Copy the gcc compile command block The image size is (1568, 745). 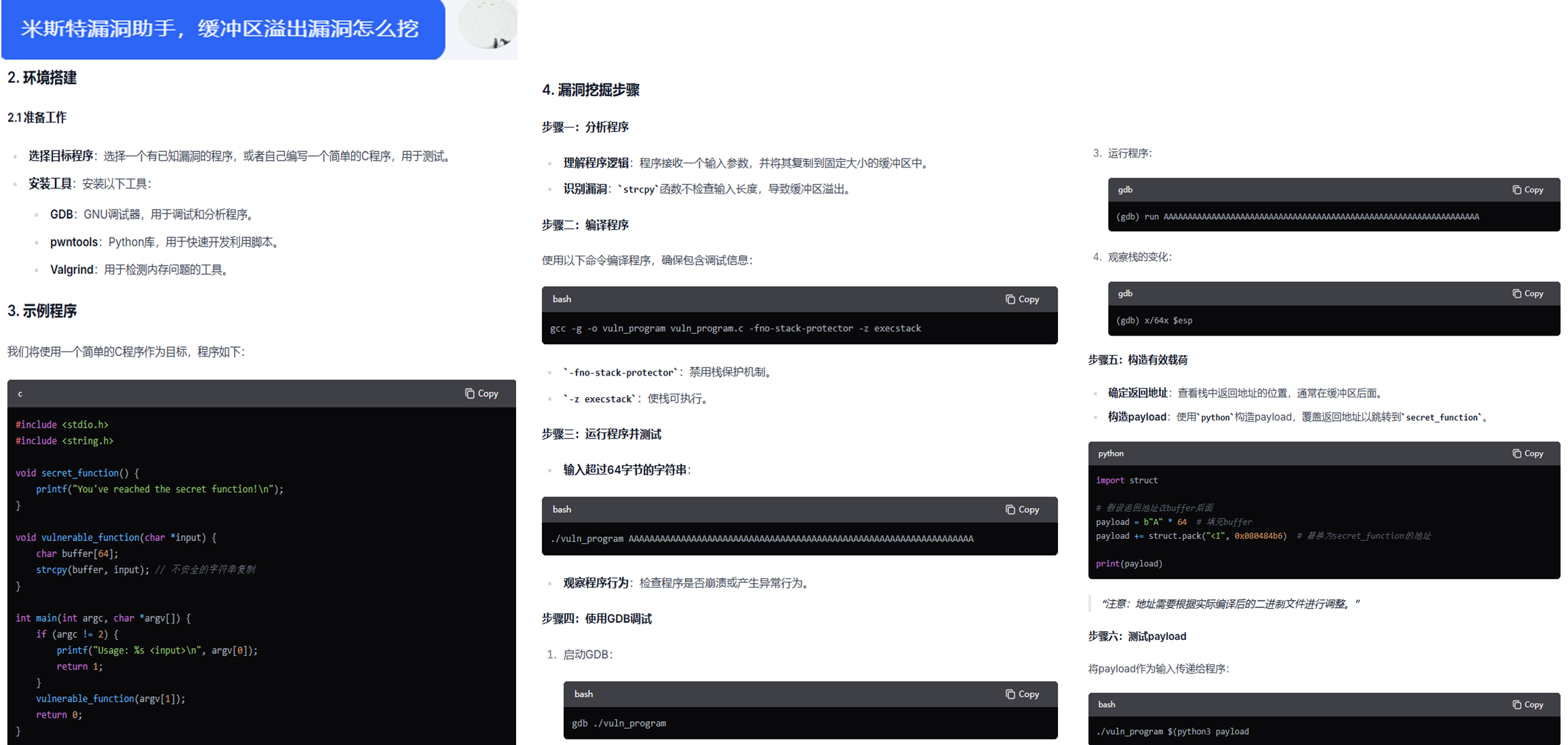tap(1022, 299)
